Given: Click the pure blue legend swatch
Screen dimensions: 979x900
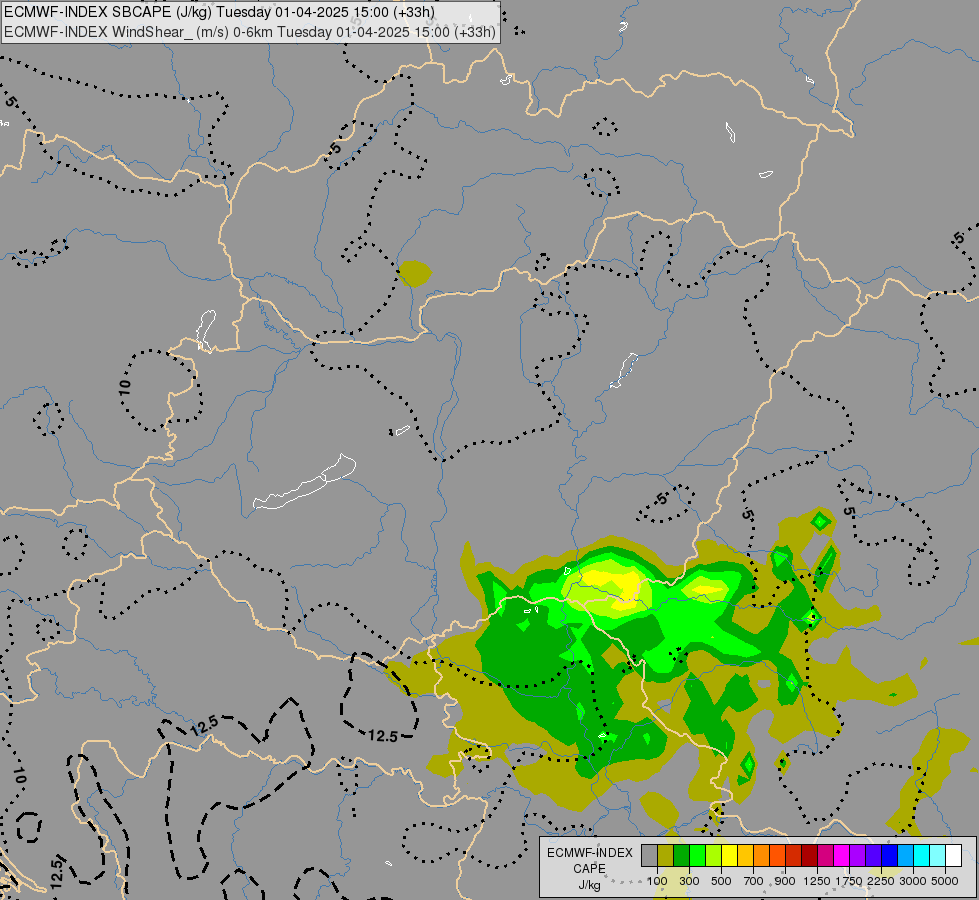Looking at the screenshot, I should (x=890, y=856).
